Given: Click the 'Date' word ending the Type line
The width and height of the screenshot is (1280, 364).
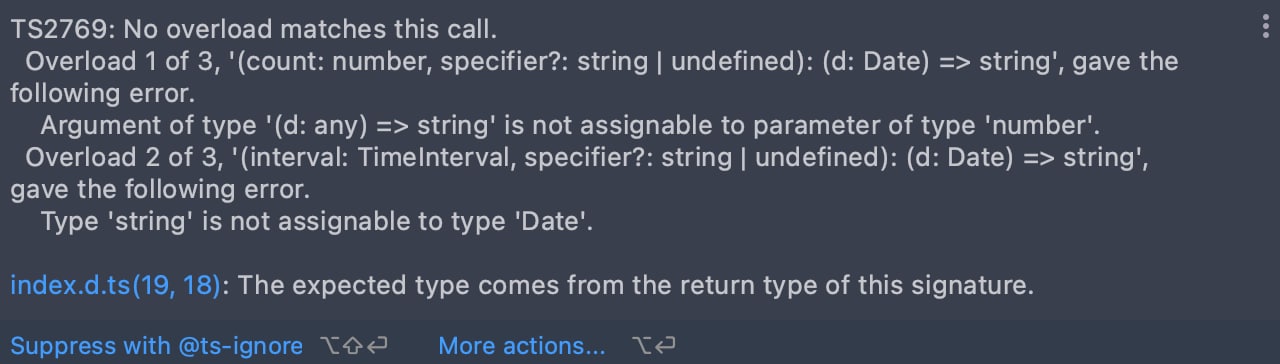Looking at the screenshot, I should [553, 222].
